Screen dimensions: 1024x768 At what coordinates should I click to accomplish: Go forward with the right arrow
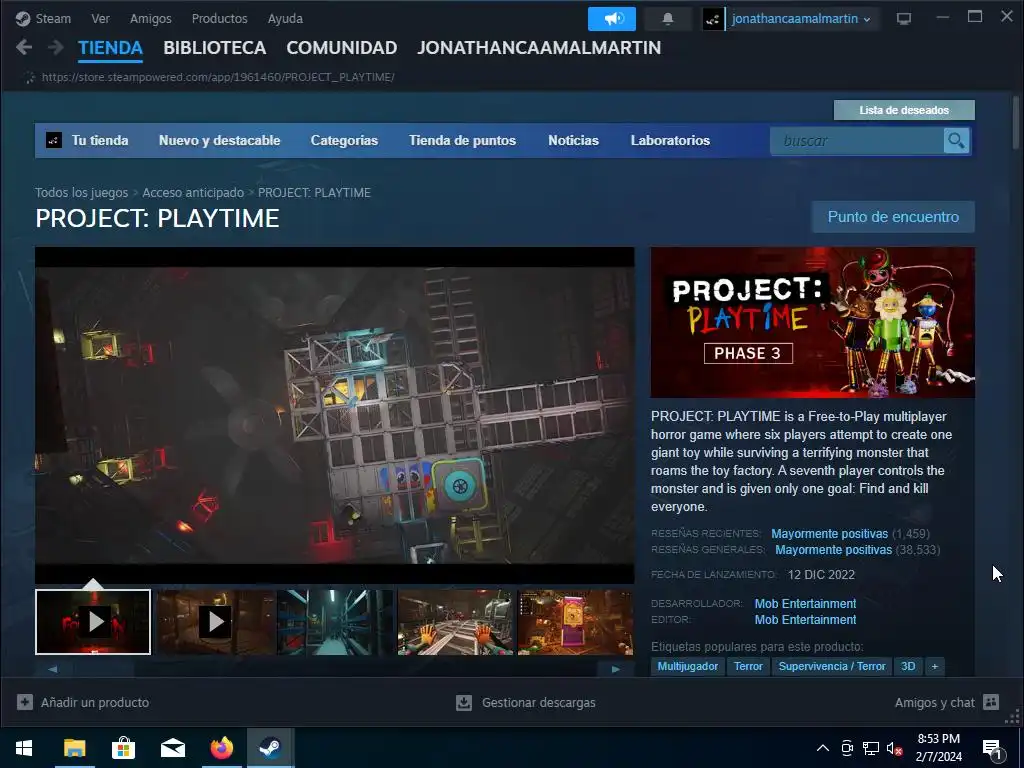pyautogui.click(x=56, y=47)
